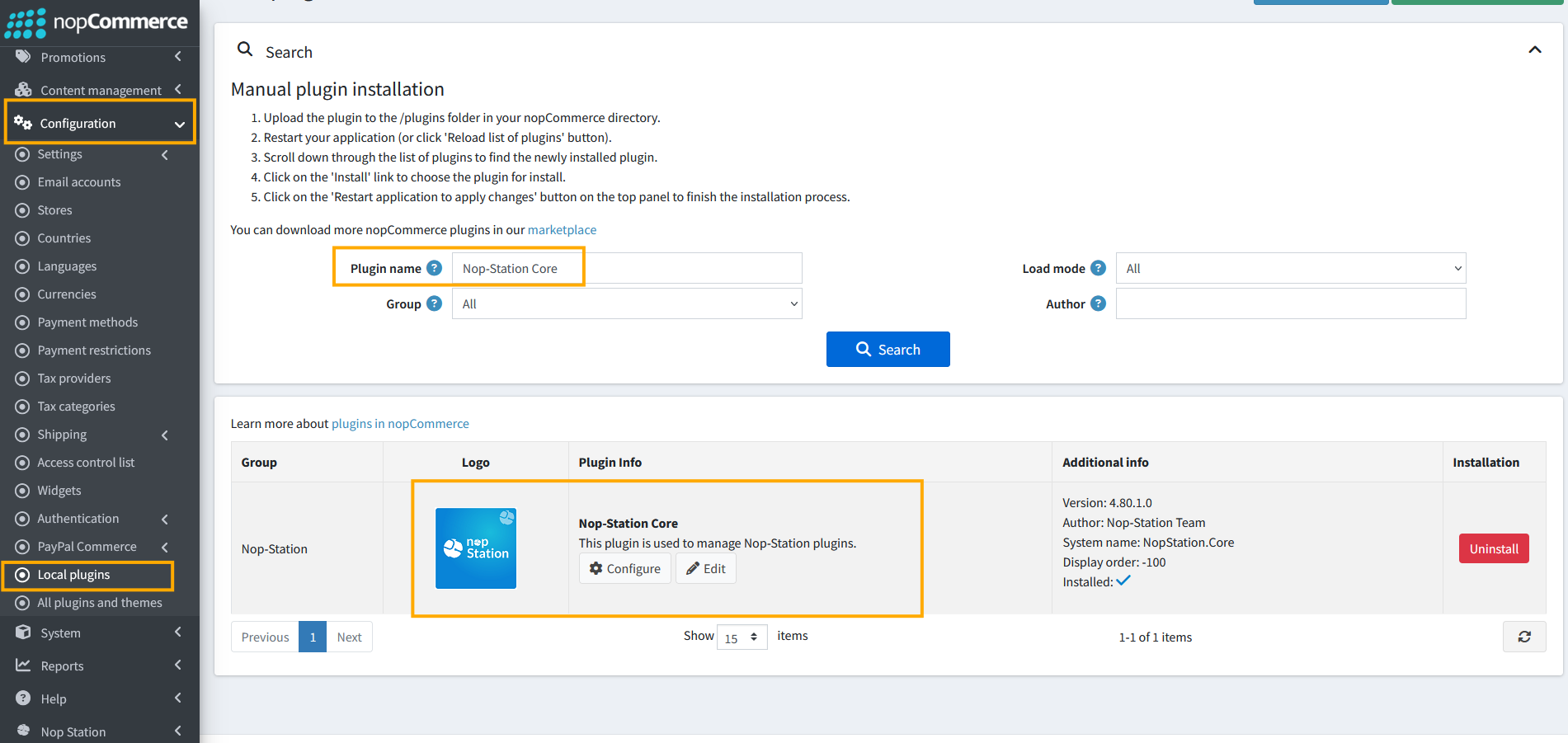Click the System cube icon
This screenshot has height=743, width=1568.
[23, 632]
